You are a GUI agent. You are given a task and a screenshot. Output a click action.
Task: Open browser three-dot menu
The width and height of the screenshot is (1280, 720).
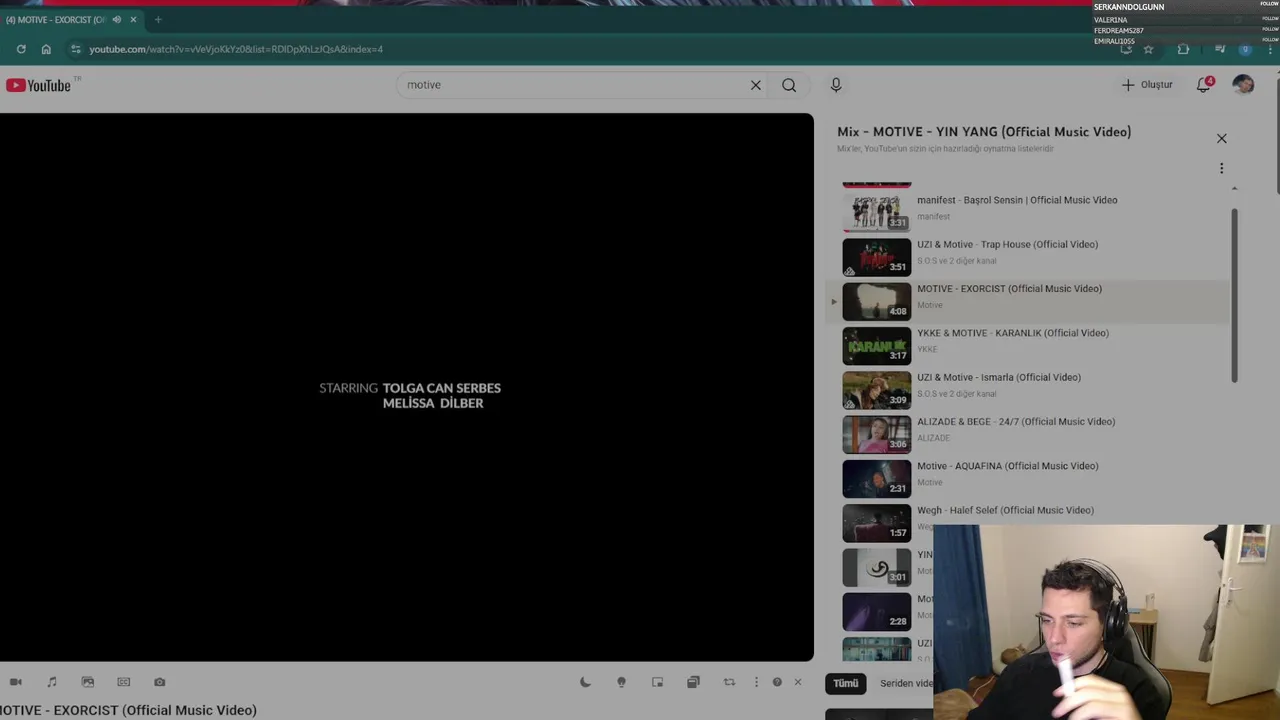tap(1270, 49)
